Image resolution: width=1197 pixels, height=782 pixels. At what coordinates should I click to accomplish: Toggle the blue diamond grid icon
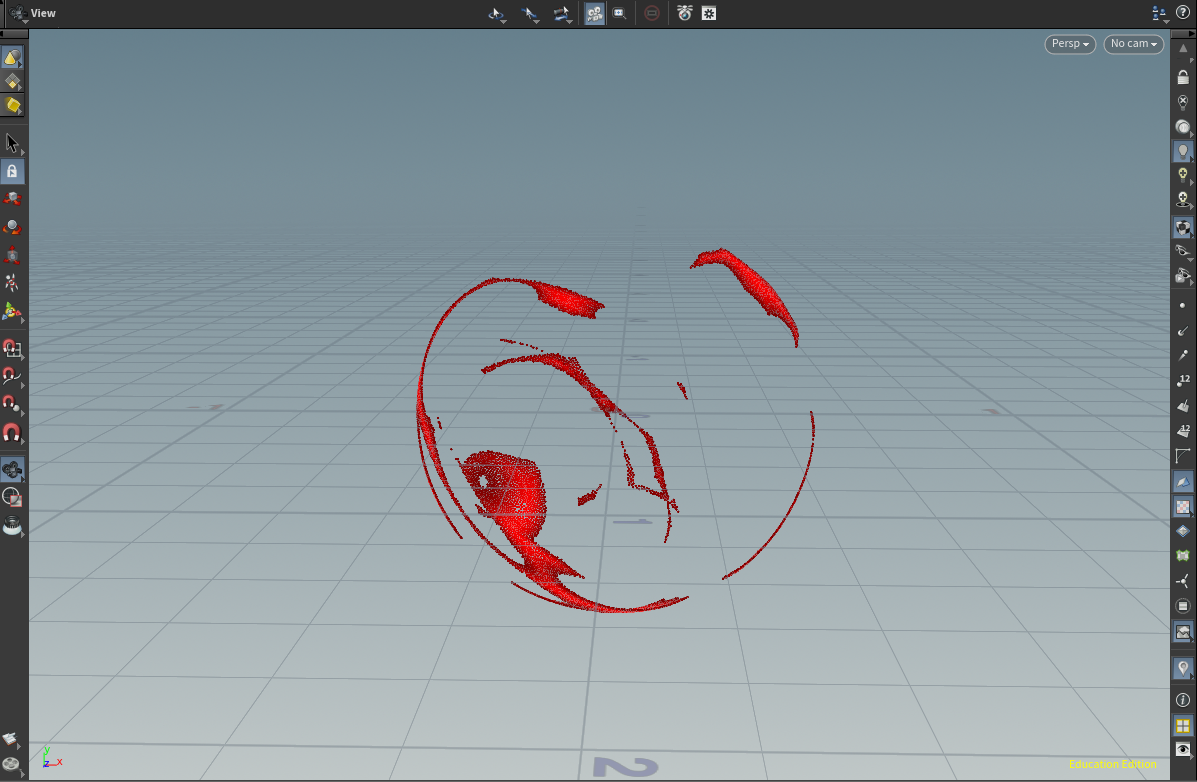point(1183,531)
